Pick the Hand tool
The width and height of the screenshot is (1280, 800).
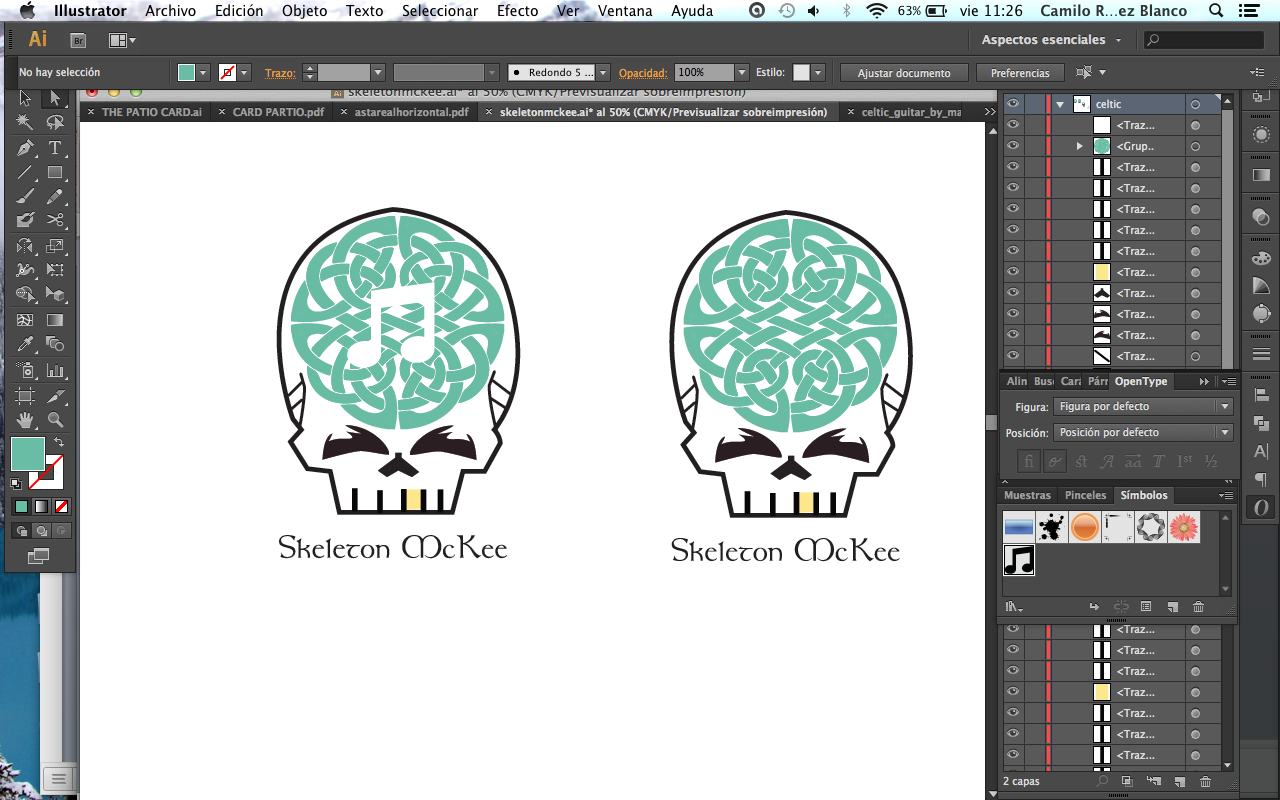25,420
